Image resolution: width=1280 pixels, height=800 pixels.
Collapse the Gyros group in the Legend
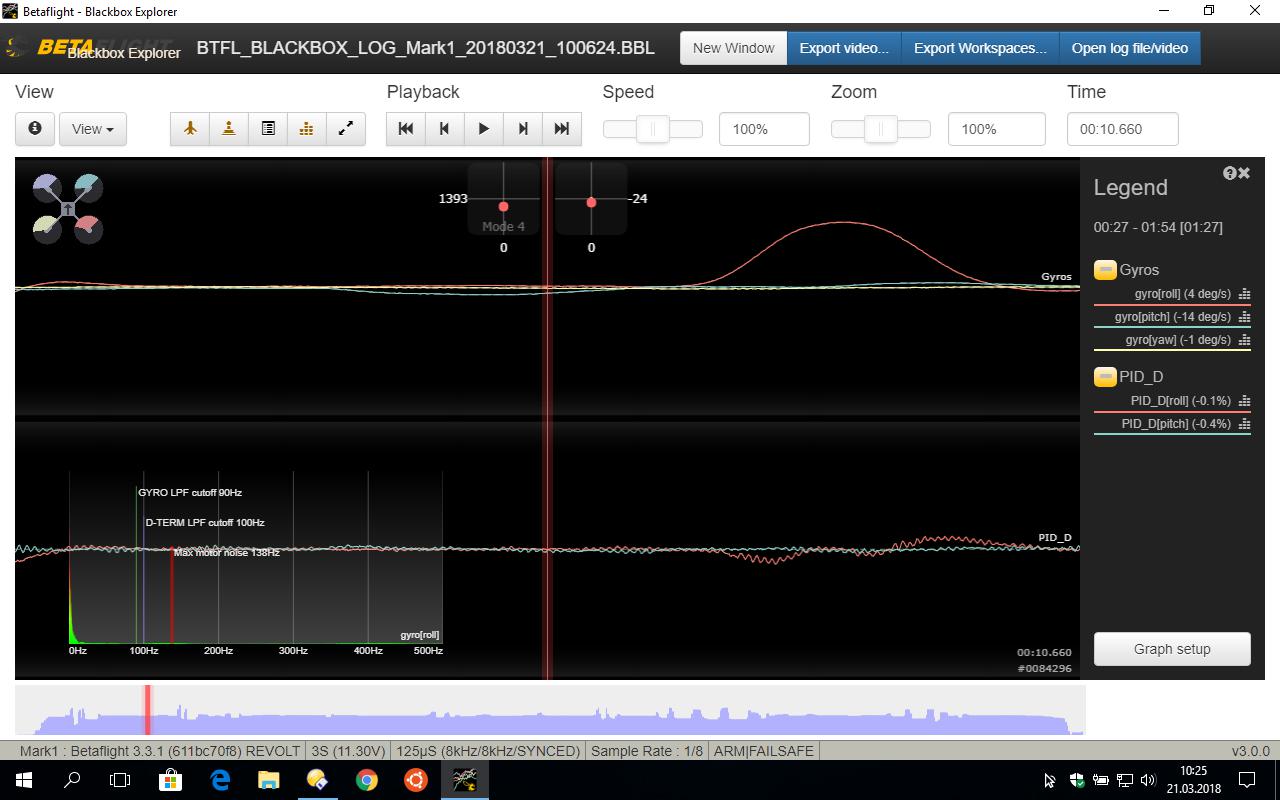1105,269
